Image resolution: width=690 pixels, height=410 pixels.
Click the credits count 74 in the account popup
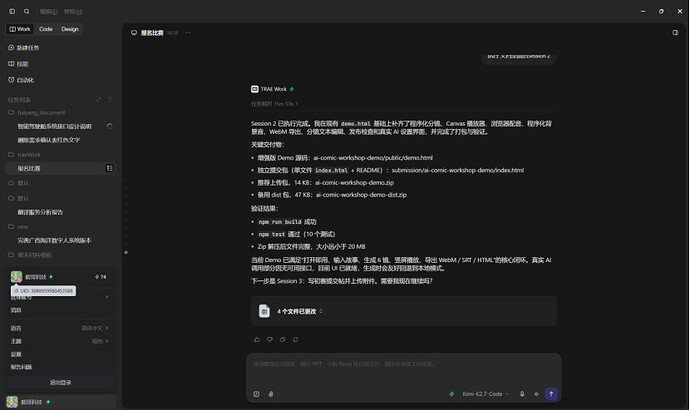pos(101,277)
